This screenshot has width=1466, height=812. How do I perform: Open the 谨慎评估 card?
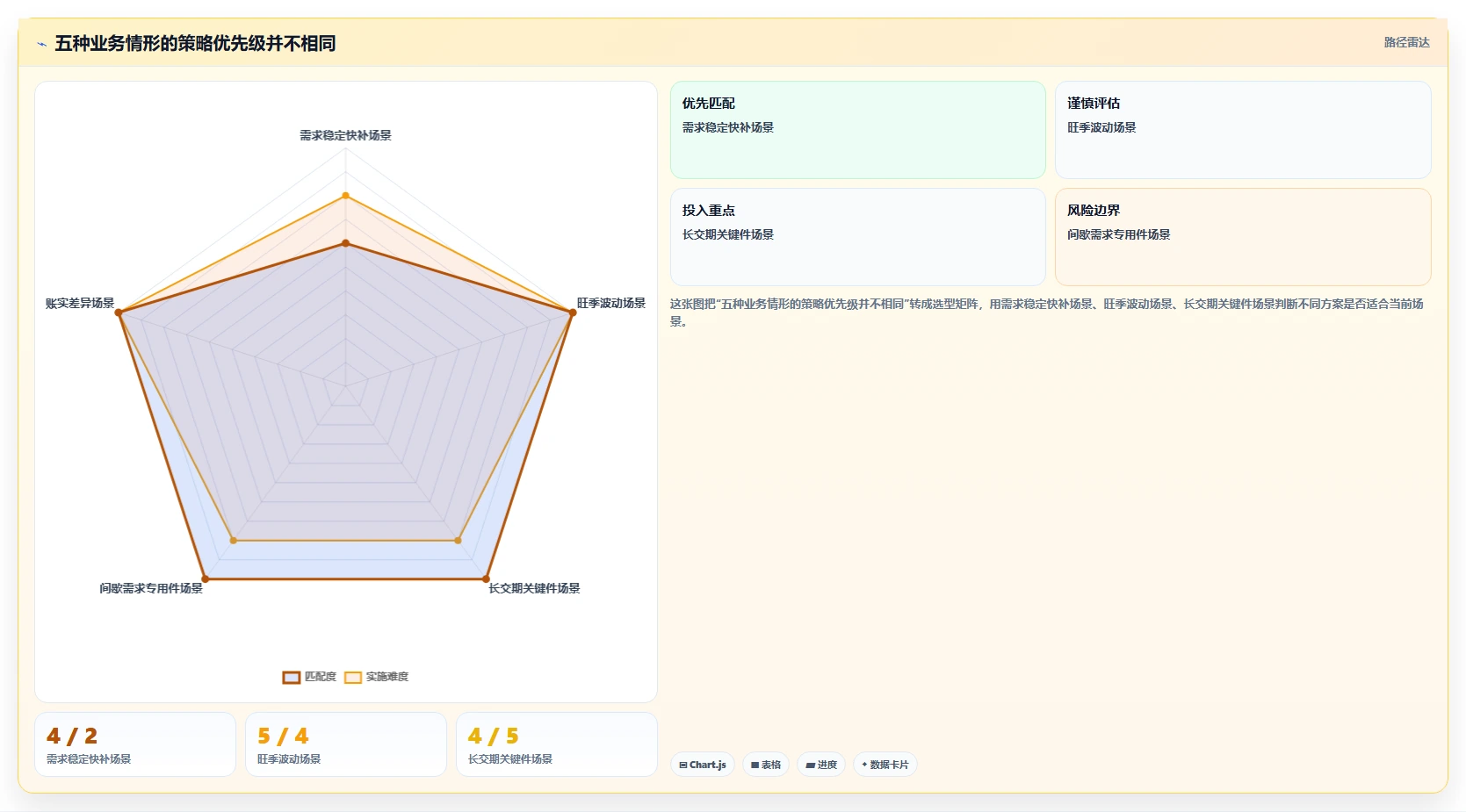(x=1243, y=130)
